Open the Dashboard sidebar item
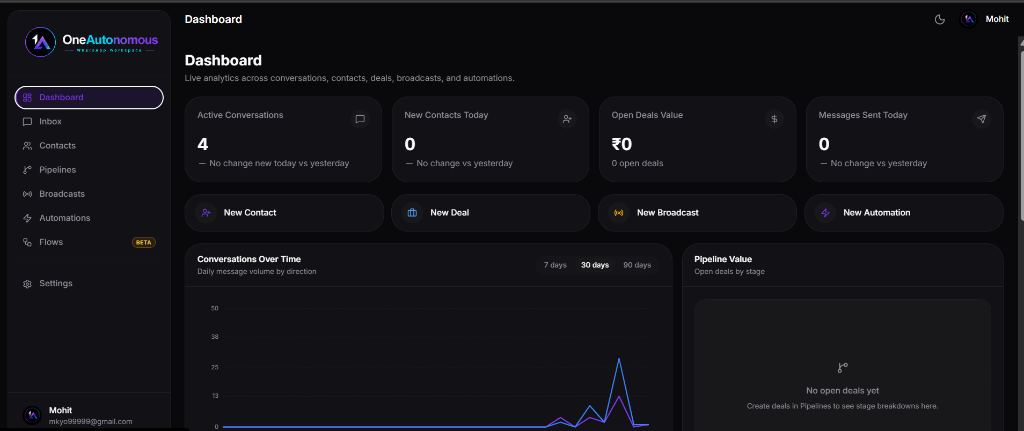Screen dimensions: 1024x431 pos(89,97)
